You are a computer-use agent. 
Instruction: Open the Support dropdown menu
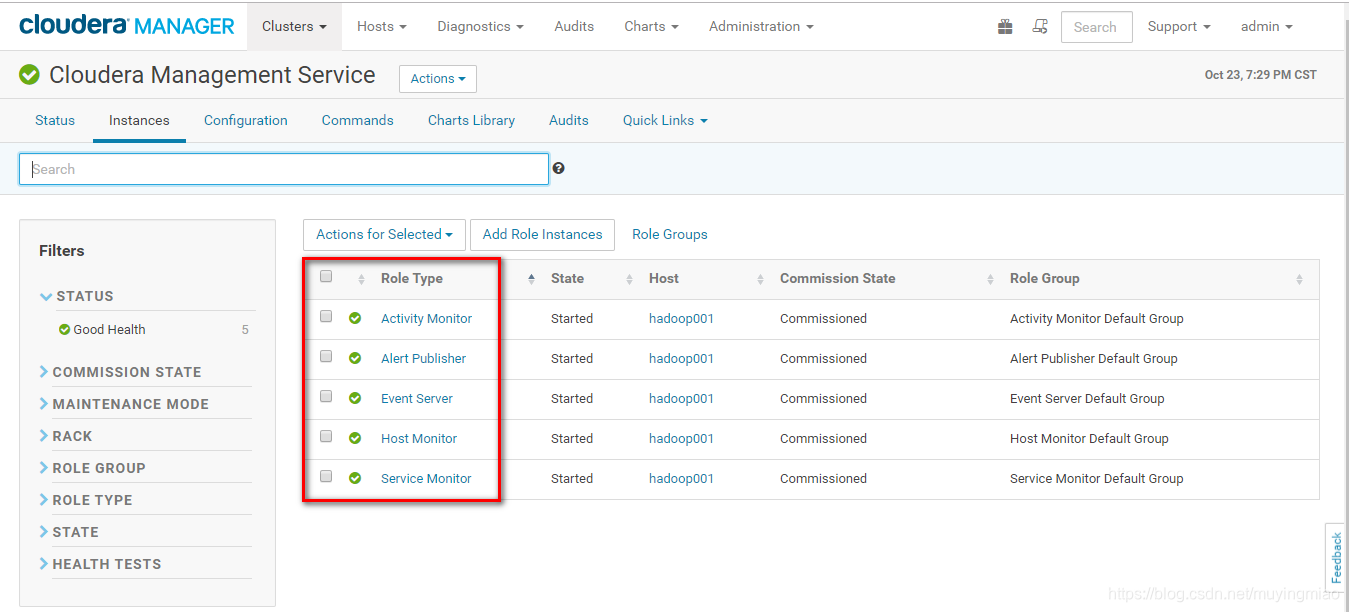point(1179,26)
